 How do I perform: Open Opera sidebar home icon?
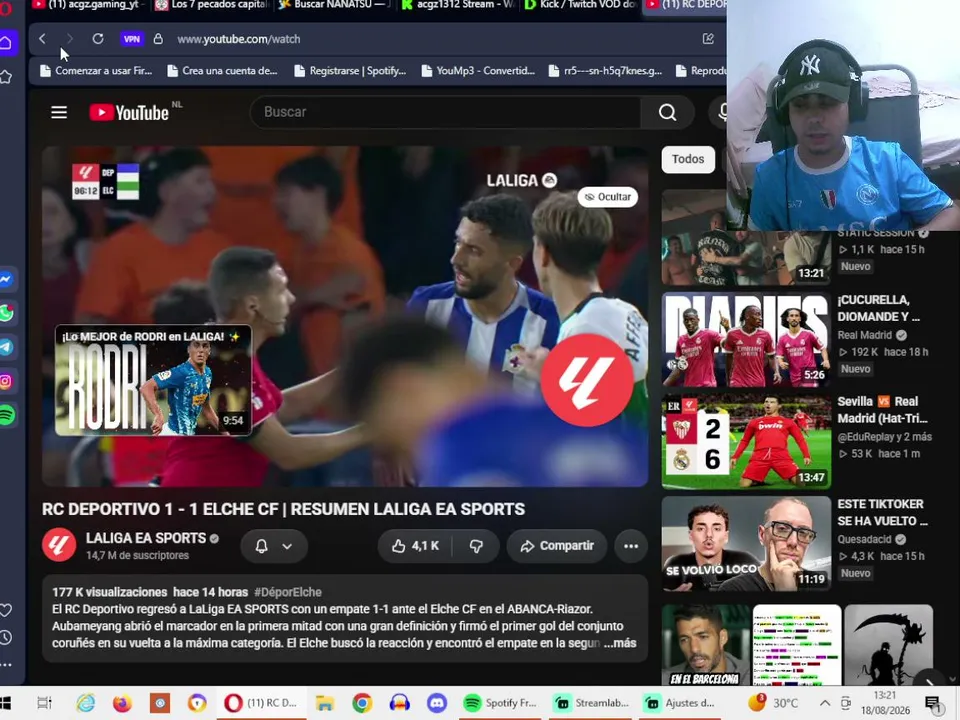coord(7,43)
